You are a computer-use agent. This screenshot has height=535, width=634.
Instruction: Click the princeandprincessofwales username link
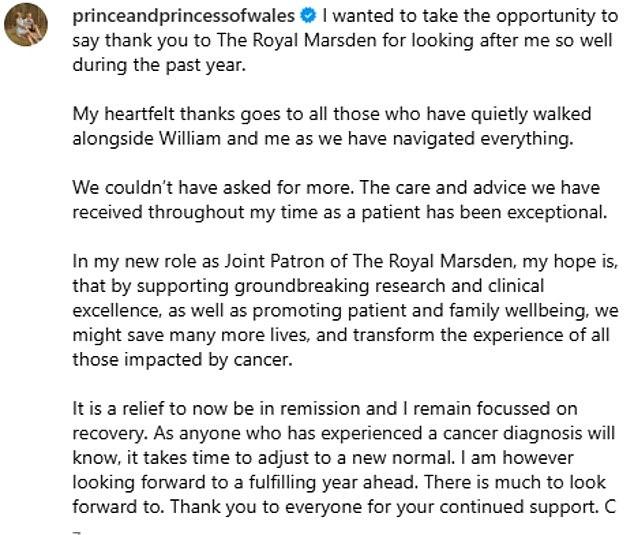pyautogui.click(x=184, y=17)
